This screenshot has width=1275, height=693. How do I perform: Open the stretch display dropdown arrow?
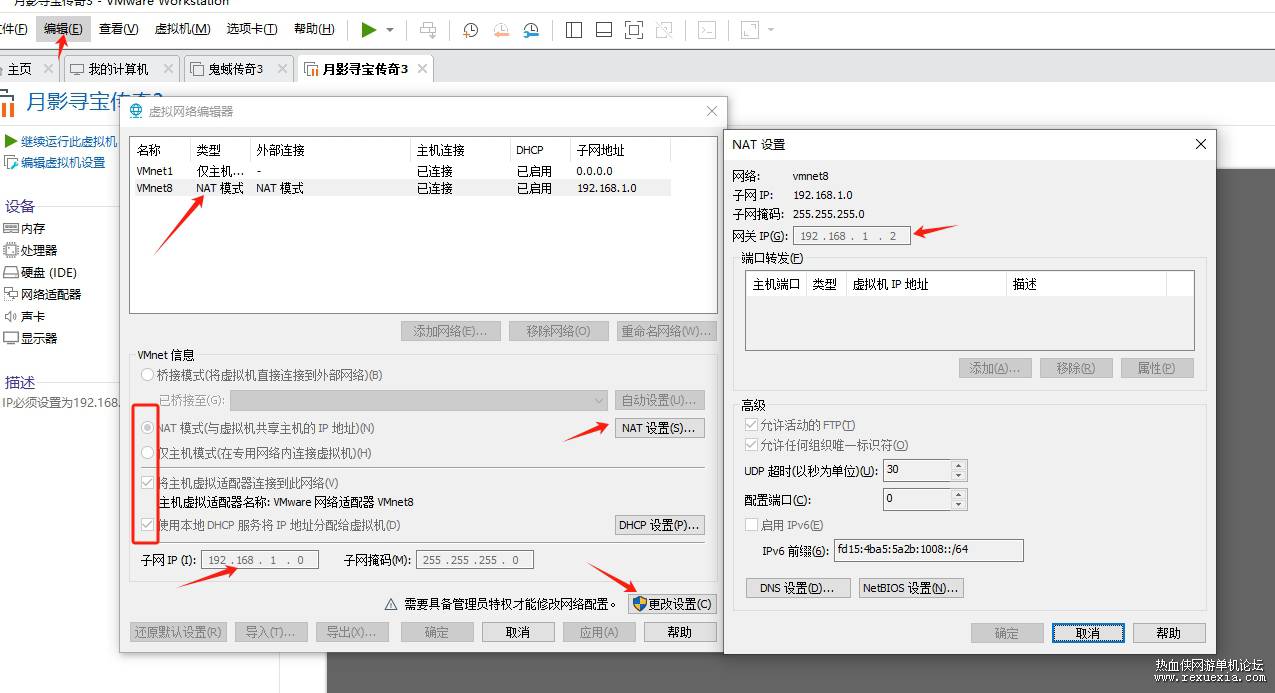(x=770, y=30)
